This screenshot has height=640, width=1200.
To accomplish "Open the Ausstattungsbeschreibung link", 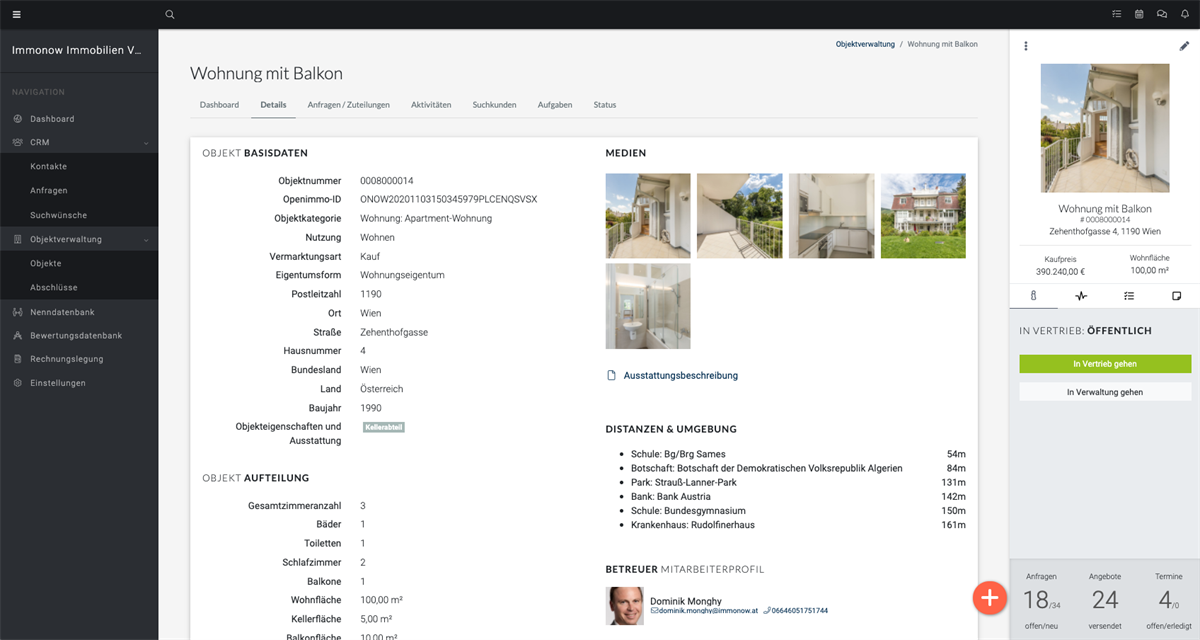I will [x=681, y=376].
